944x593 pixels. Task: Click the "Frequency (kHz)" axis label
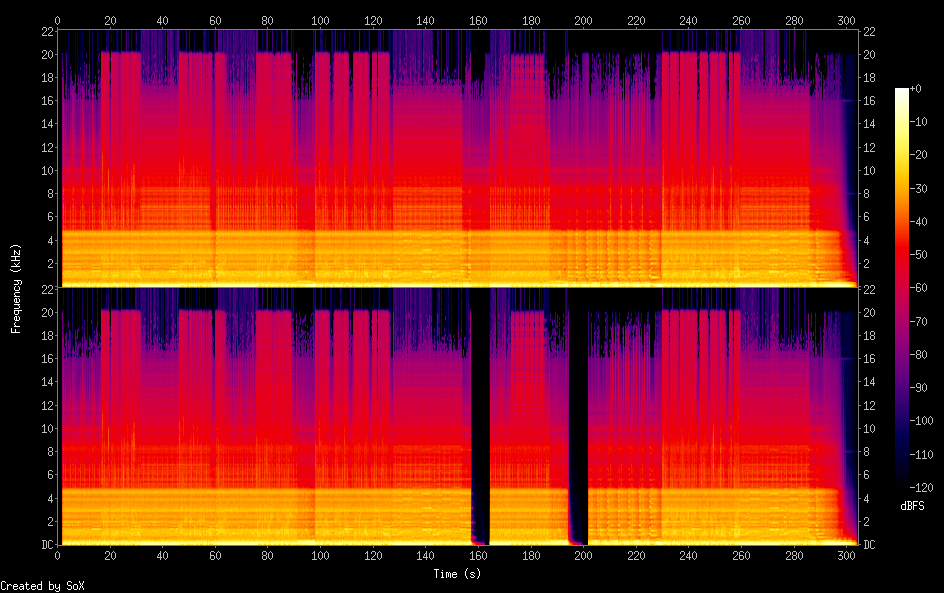tap(16, 288)
